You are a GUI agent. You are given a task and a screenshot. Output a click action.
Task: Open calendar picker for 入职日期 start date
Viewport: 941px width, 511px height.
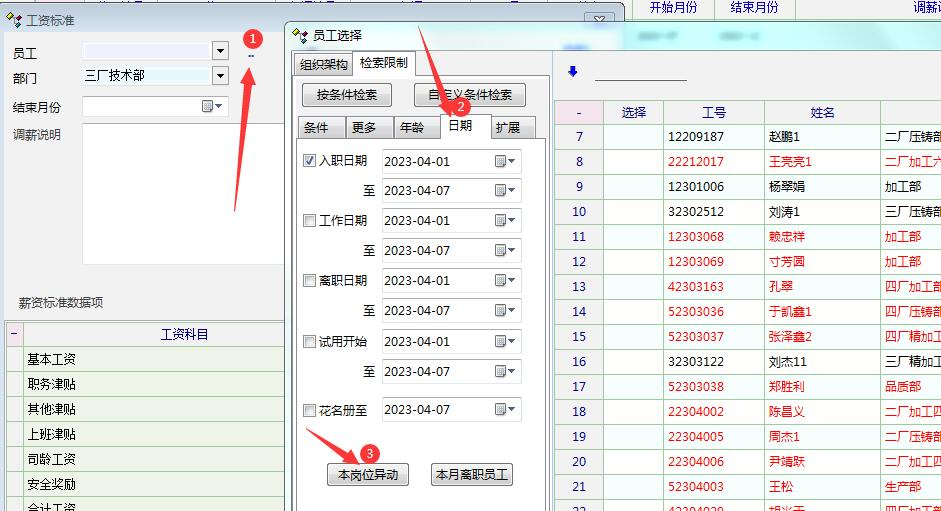click(505, 161)
